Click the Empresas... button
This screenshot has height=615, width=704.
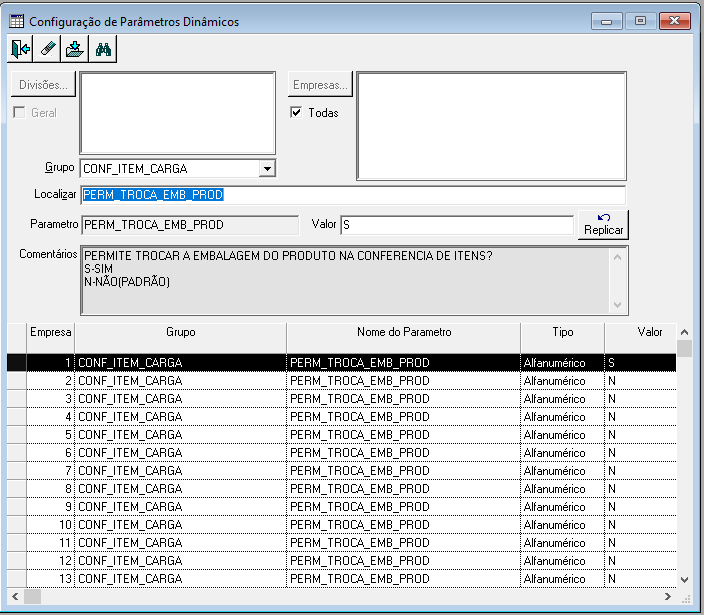point(320,84)
